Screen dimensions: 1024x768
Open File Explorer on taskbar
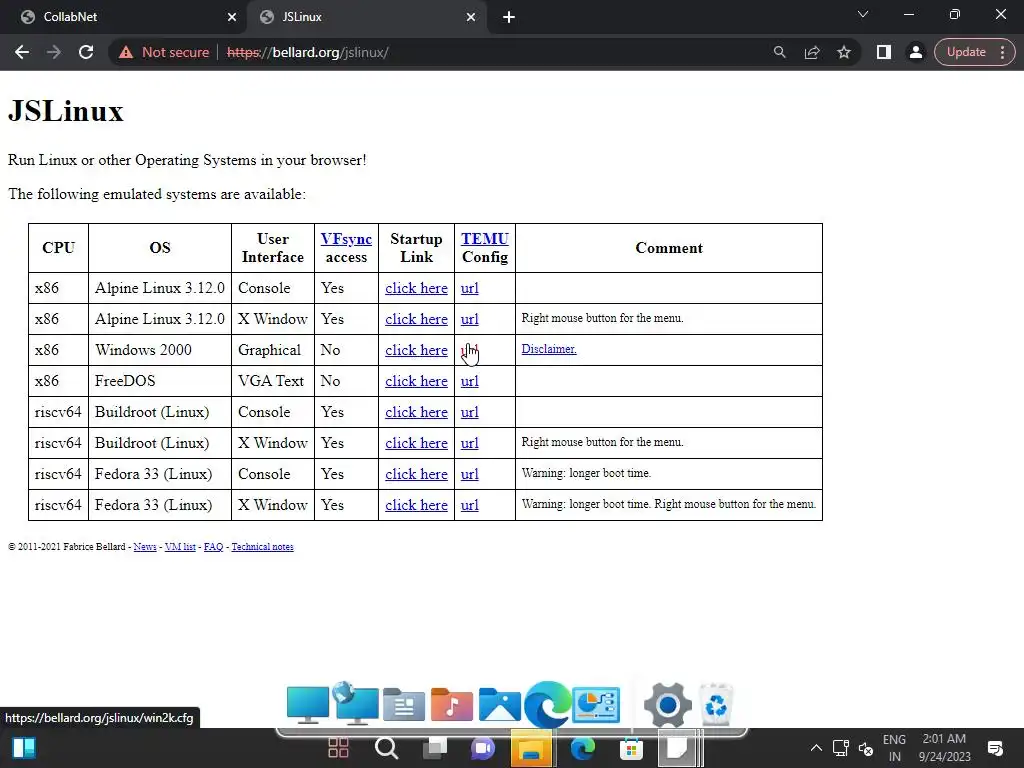coord(532,748)
